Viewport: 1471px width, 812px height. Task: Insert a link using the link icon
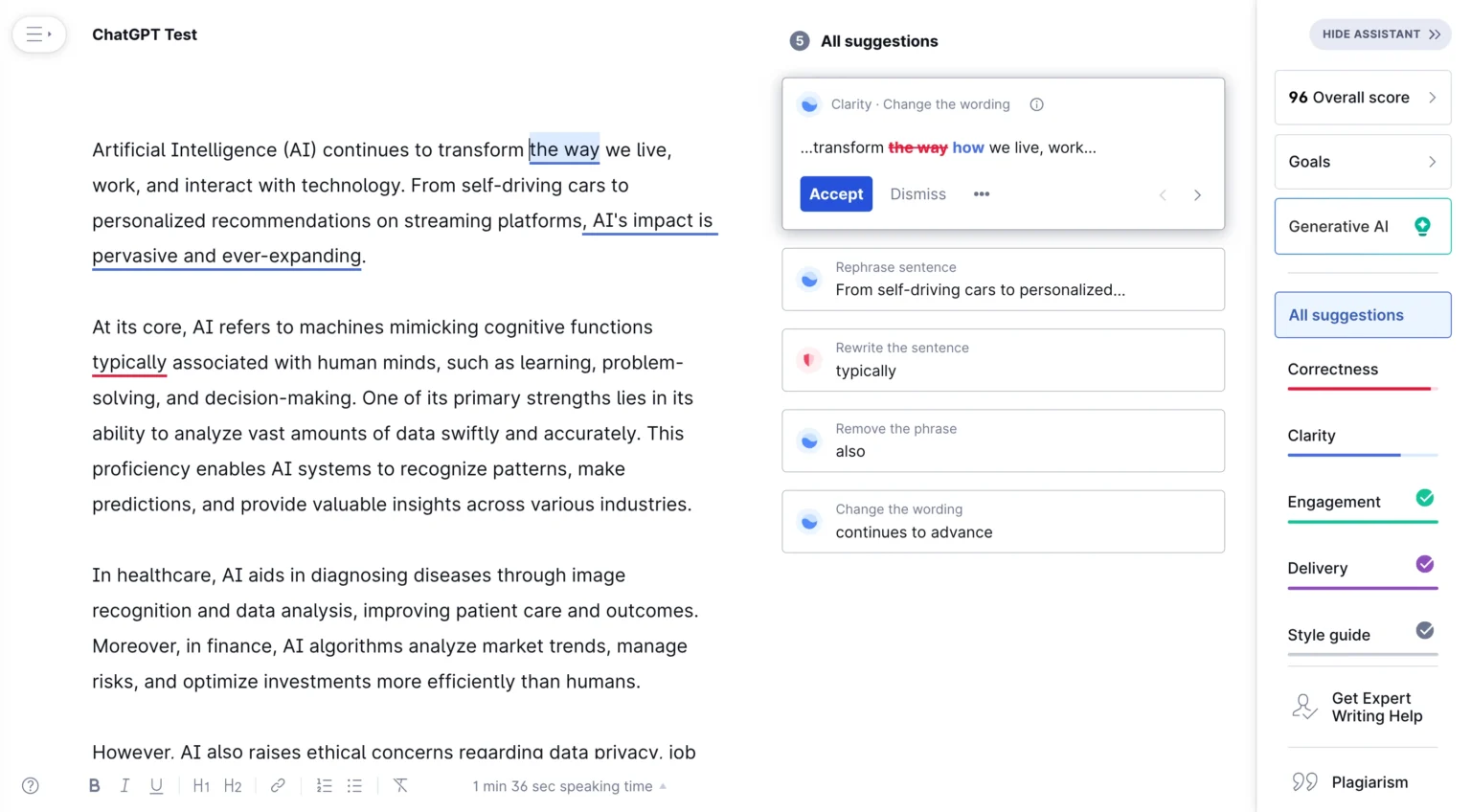[278, 786]
